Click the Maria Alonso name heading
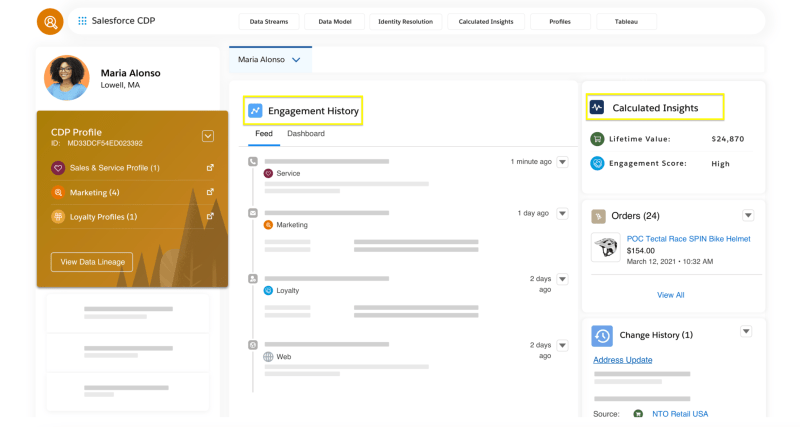 (x=131, y=73)
